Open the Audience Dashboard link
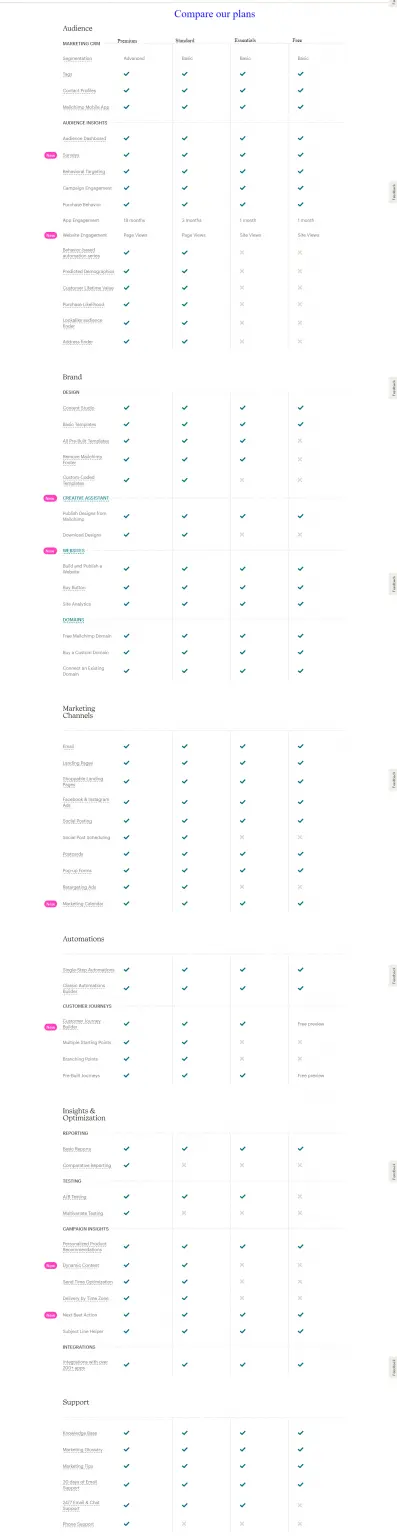Image resolution: width=397 pixels, height=1536 pixels. pos(84,138)
